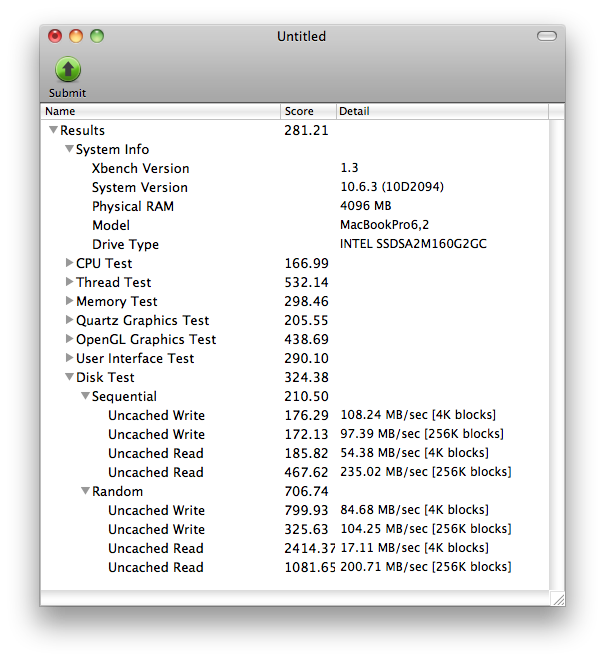Image resolution: width=605 pixels, height=661 pixels.
Task: Close the Untitled window with red button
Action: click(x=55, y=36)
